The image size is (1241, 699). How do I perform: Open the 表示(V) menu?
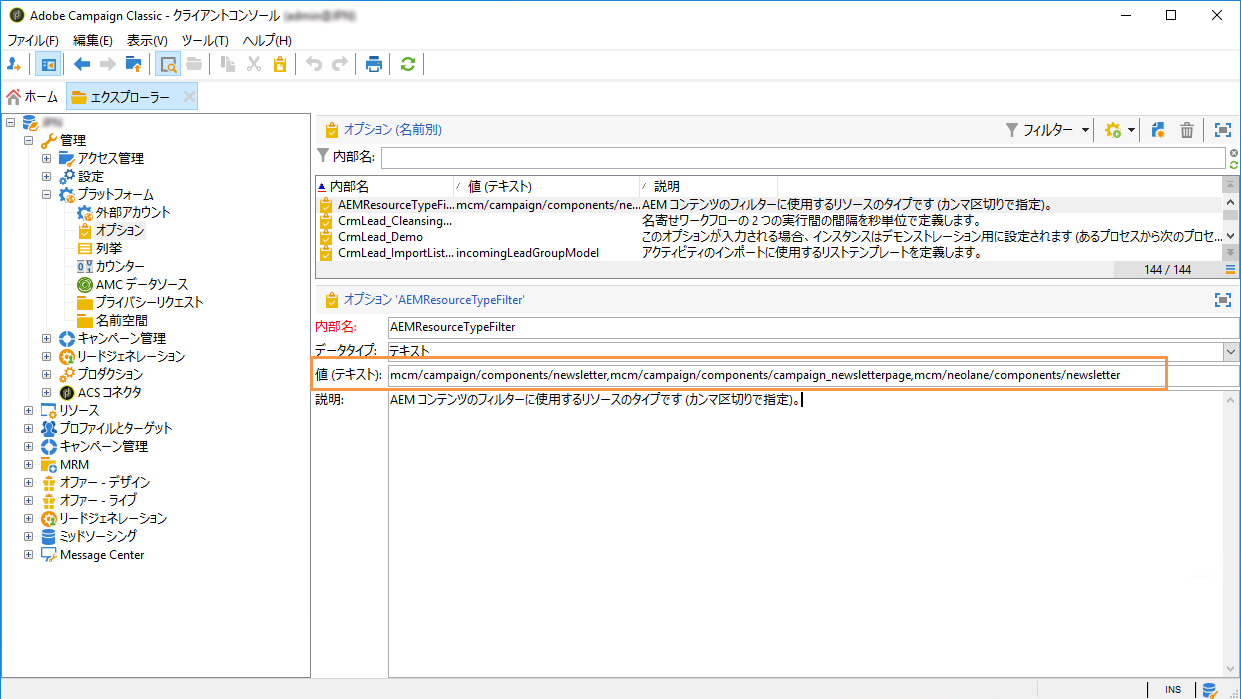(x=148, y=40)
